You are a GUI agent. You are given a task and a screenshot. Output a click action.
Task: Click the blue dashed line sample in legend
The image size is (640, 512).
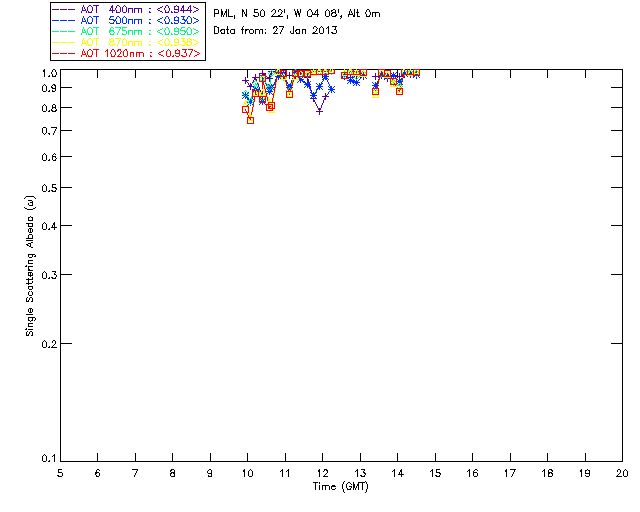pyautogui.click(x=64, y=20)
